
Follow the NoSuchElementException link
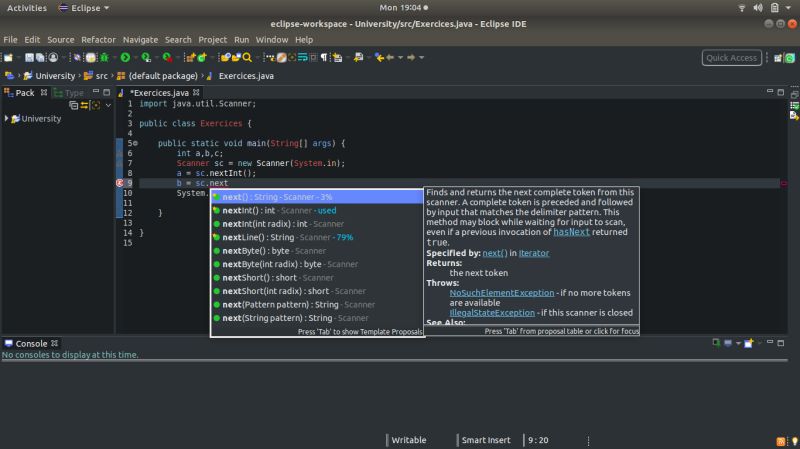502,292
